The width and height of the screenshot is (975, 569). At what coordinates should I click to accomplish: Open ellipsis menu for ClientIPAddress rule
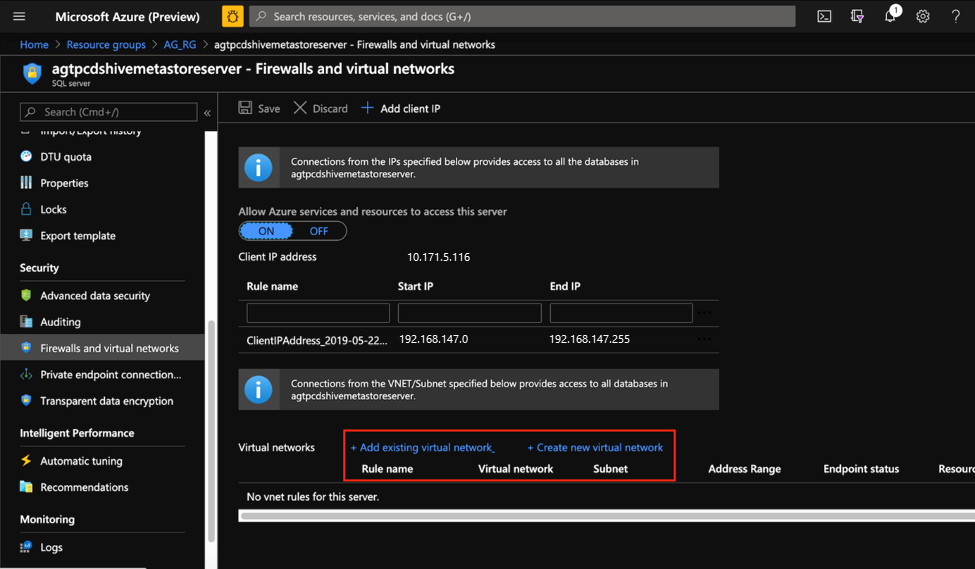click(705, 339)
